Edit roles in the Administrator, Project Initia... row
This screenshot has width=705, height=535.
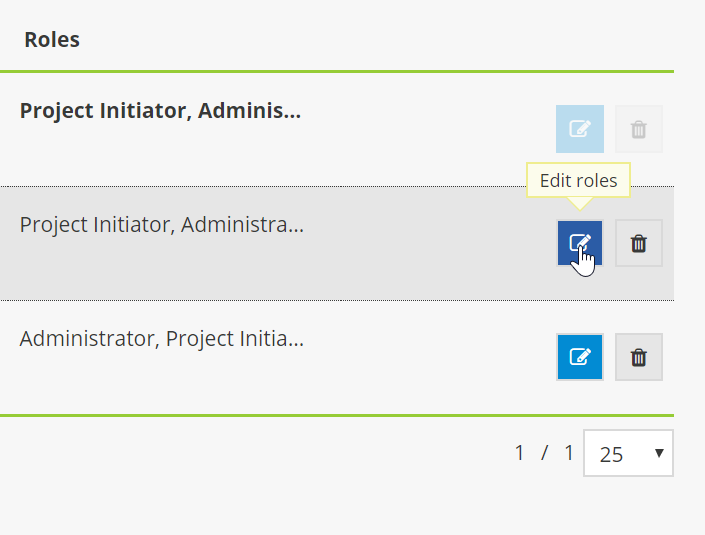(579, 357)
